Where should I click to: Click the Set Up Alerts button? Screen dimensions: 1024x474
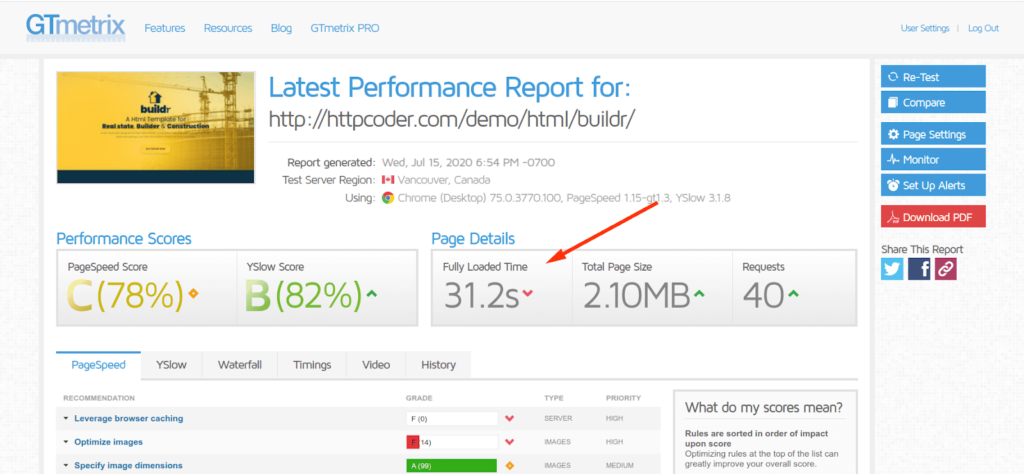coord(933,185)
